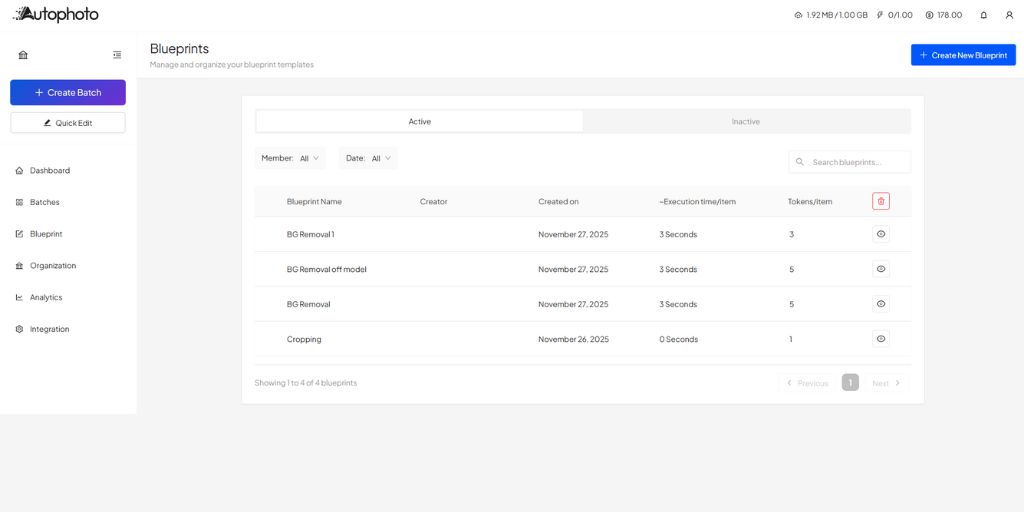Click the search magnifier icon
The height and width of the screenshot is (512, 1024).
click(x=800, y=162)
